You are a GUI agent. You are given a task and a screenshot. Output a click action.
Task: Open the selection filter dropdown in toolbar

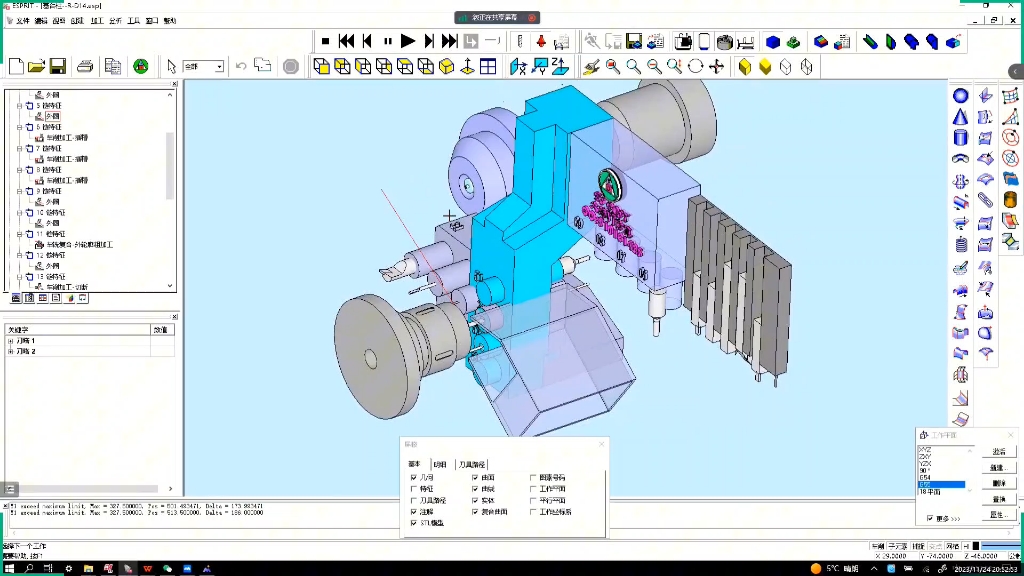(x=219, y=67)
